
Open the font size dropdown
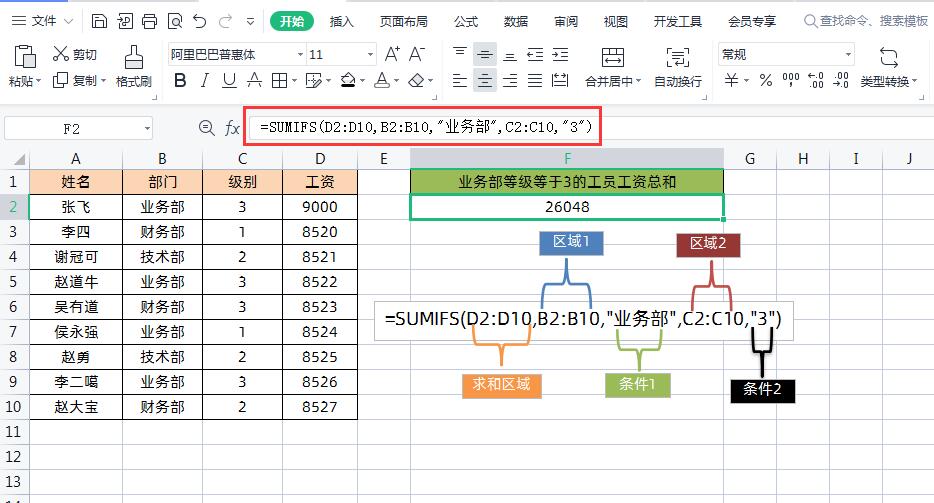click(x=371, y=54)
